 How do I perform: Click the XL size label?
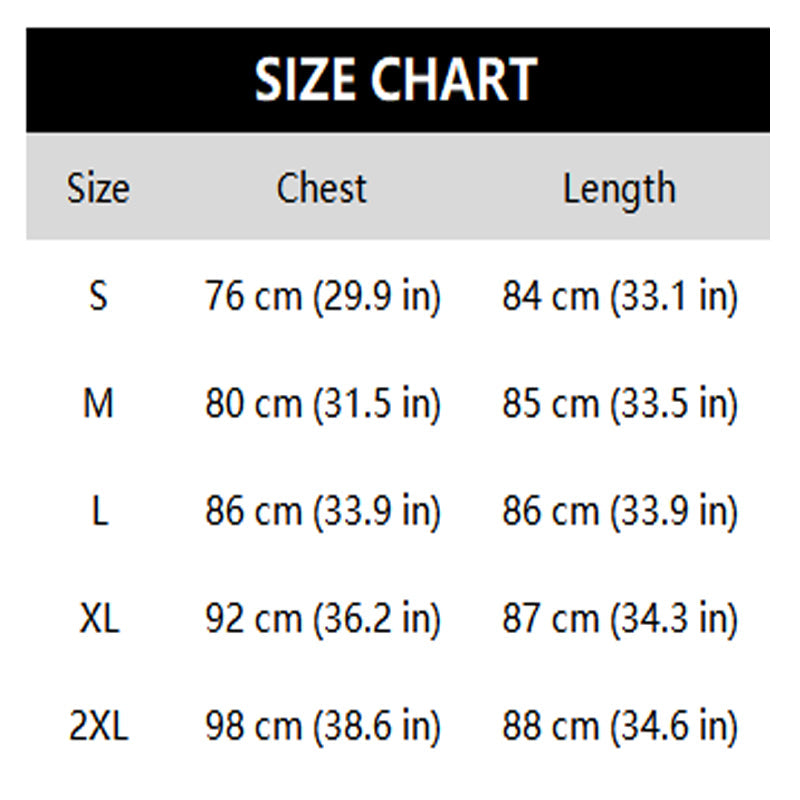98,619
